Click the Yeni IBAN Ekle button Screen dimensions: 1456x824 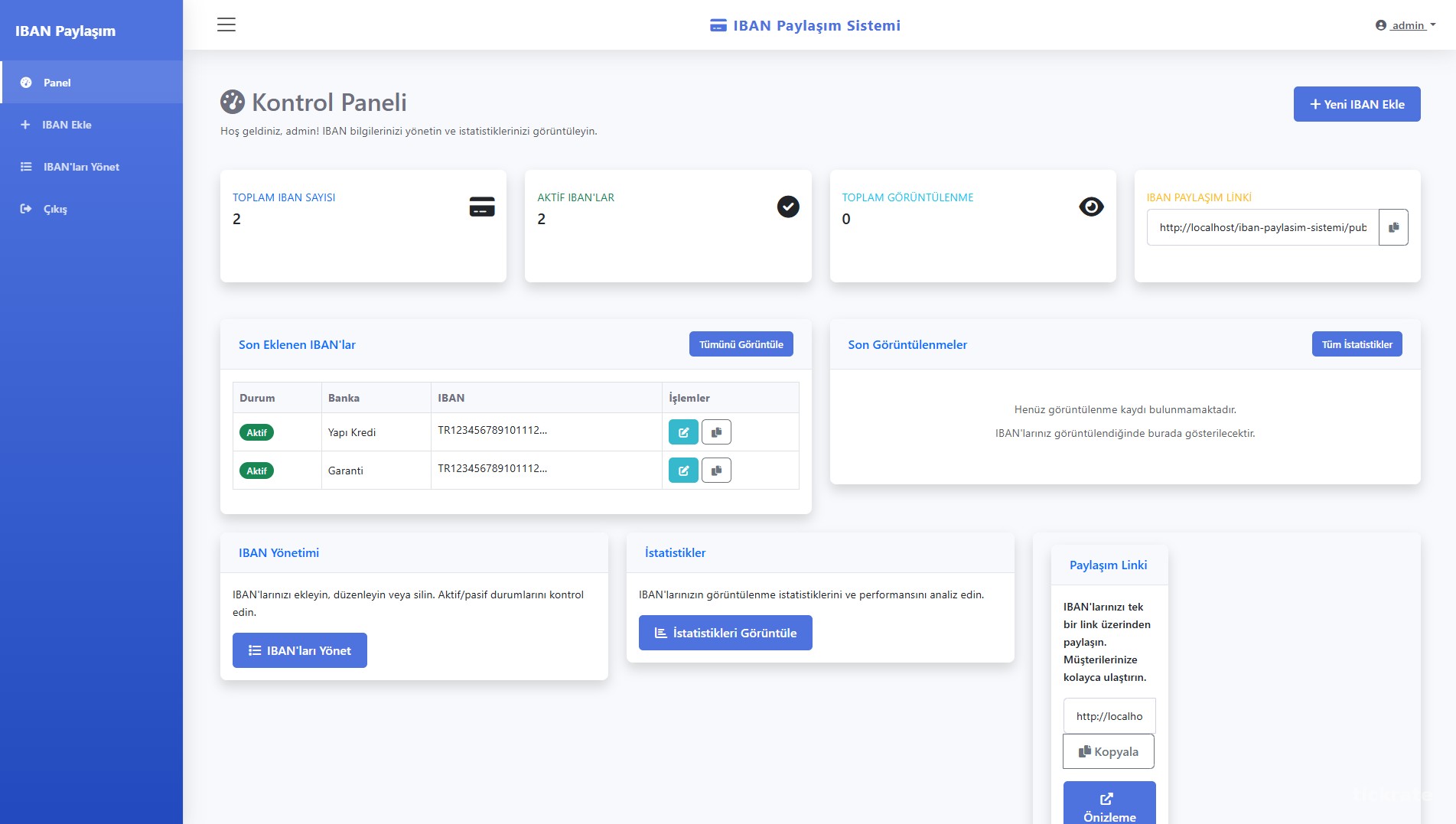(x=1357, y=104)
